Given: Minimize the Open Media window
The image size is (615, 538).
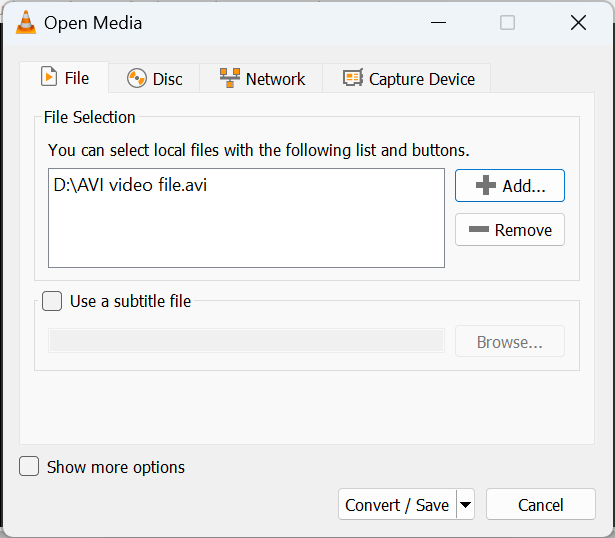Looking at the screenshot, I should (x=438, y=23).
